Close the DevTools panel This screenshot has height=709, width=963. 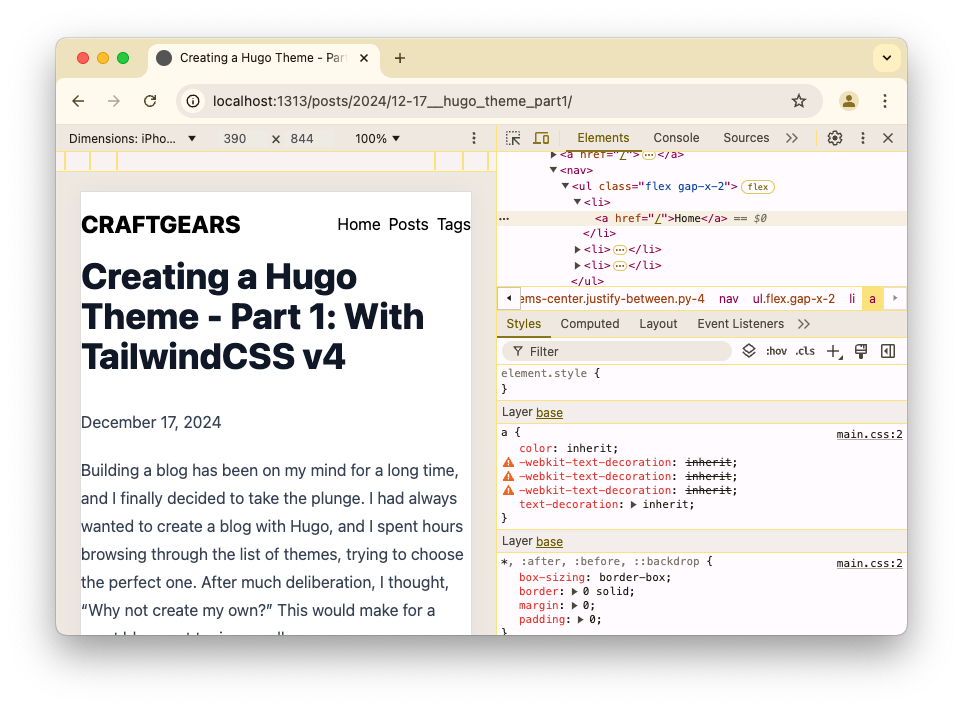click(x=888, y=138)
